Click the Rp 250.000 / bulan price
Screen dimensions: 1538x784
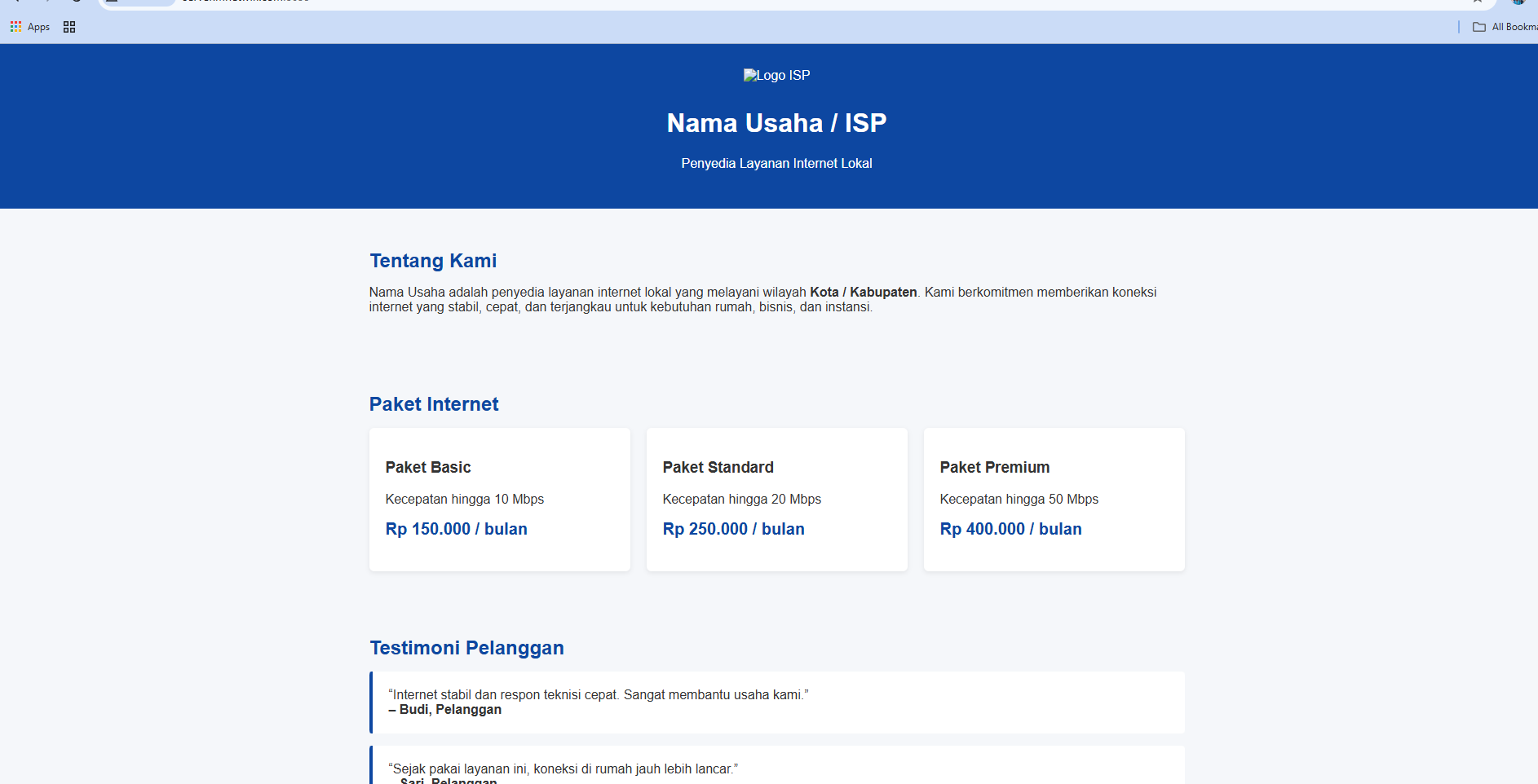click(733, 529)
